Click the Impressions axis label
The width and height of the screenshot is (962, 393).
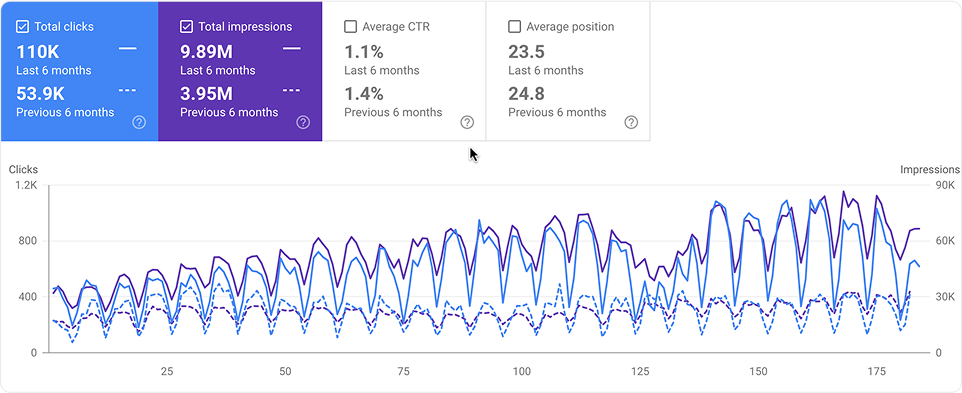(x=930, y=169)
